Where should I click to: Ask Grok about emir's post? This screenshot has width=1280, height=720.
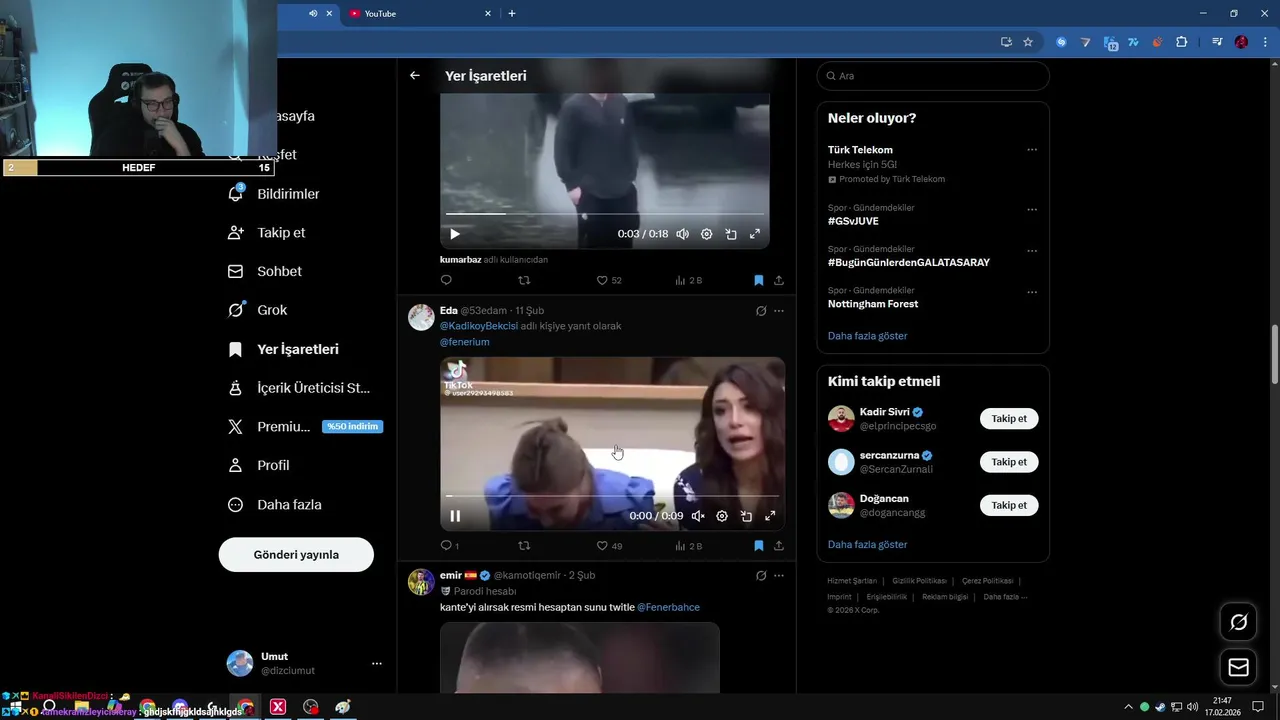[x=761, y=576]
